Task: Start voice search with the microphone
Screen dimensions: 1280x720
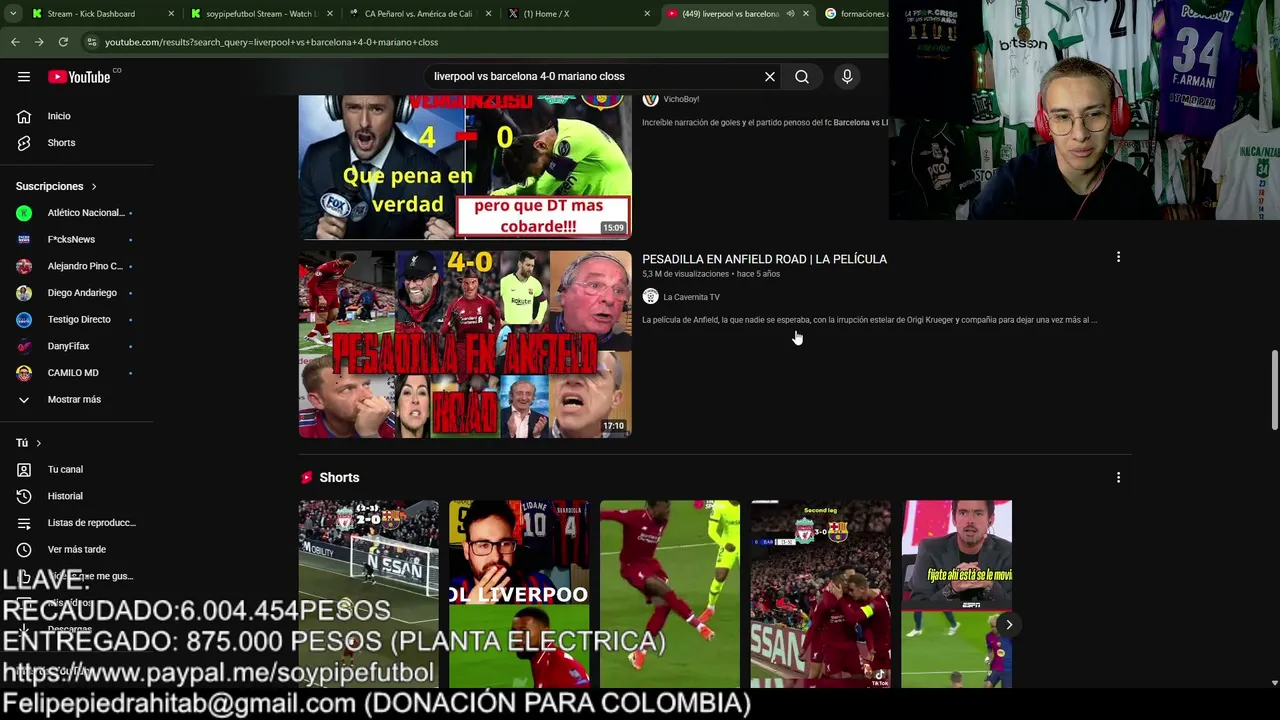Action: click(x=847, y=77)
